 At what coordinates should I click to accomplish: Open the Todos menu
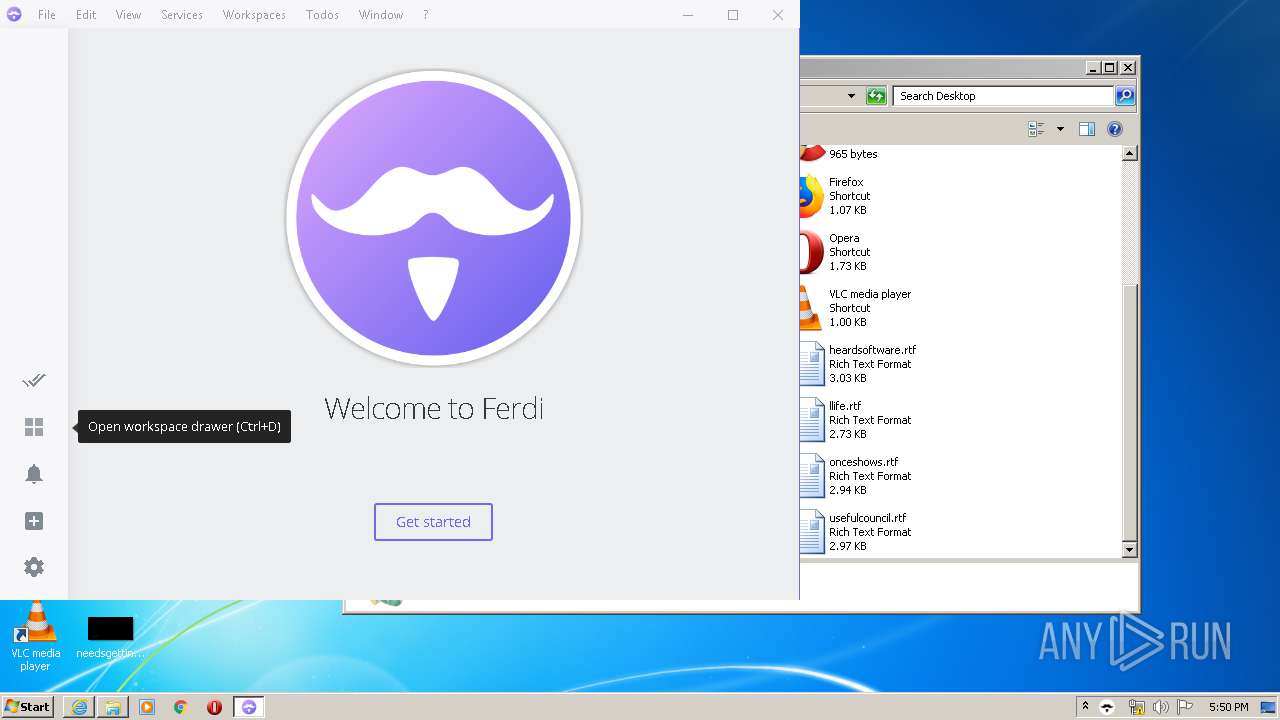point(322,15)
